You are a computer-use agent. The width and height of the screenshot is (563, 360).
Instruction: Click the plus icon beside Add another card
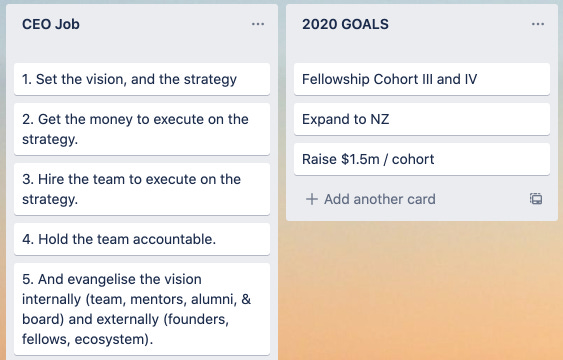coord(312,199)
